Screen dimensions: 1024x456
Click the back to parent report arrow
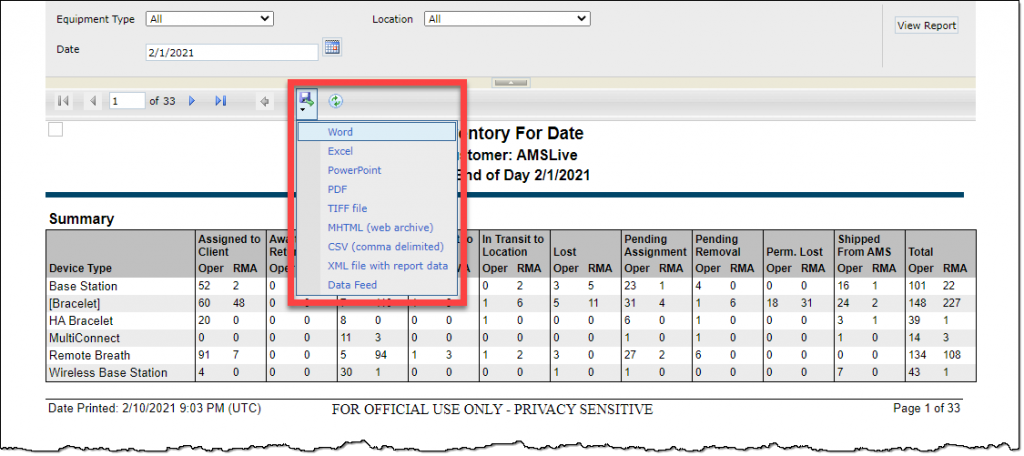pos(264,101)
